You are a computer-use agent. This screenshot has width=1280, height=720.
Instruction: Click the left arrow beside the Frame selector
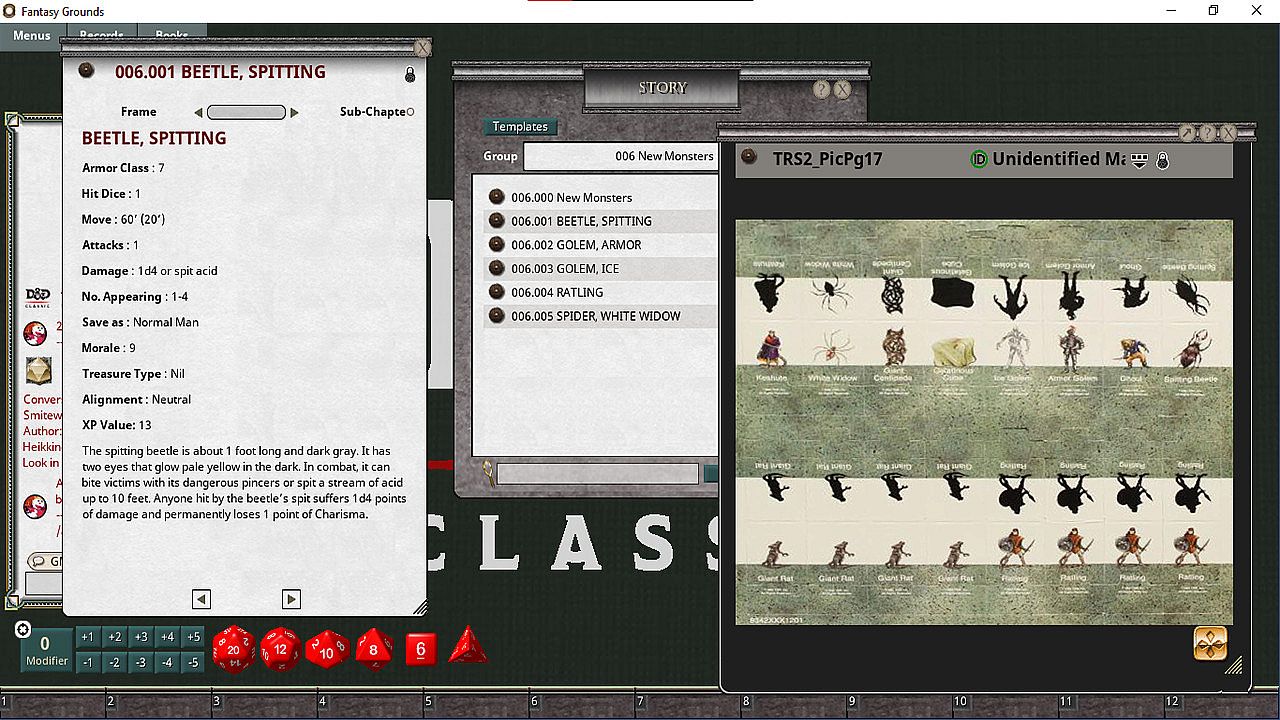[198, 113]
